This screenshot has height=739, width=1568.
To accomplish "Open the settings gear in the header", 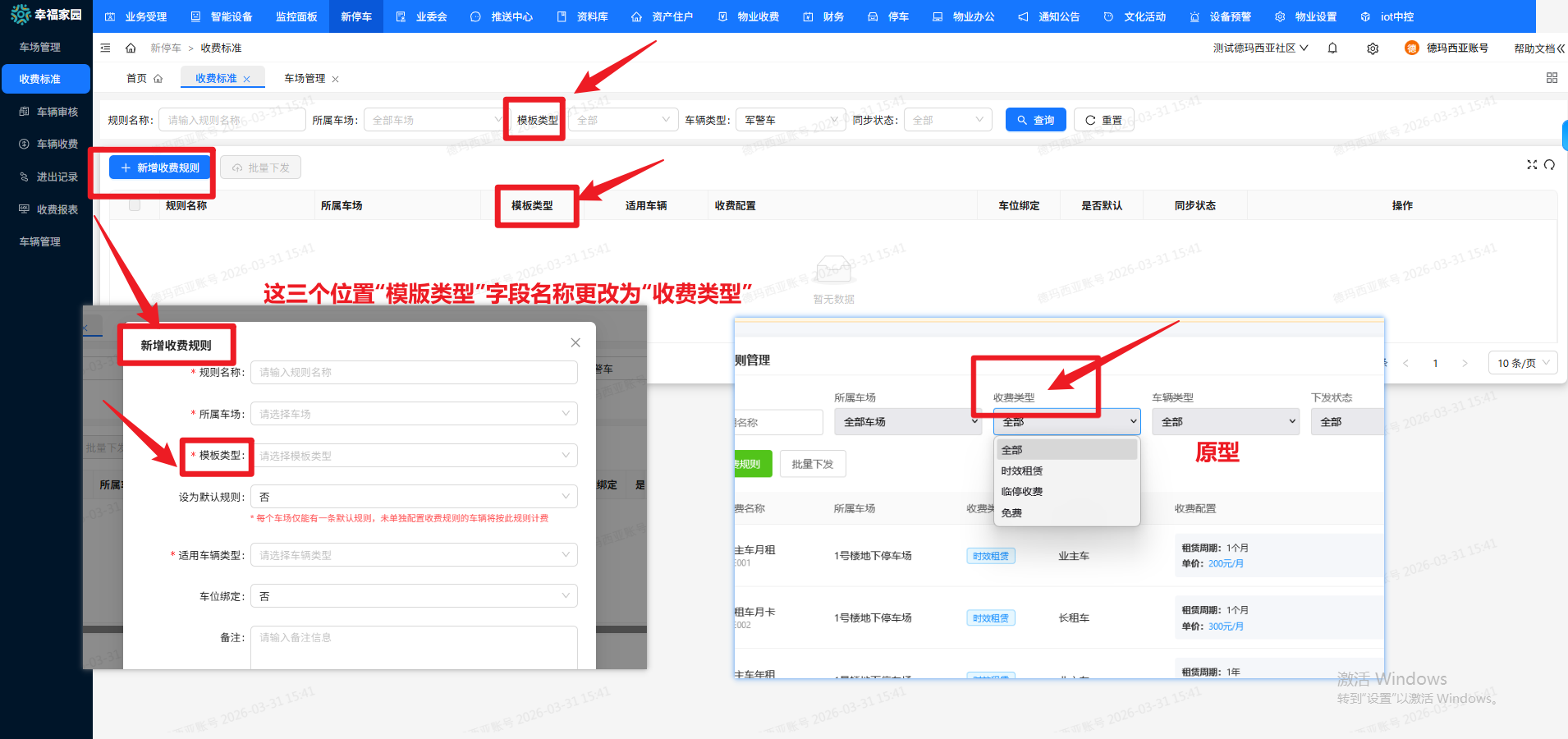I will (1373, 48).
